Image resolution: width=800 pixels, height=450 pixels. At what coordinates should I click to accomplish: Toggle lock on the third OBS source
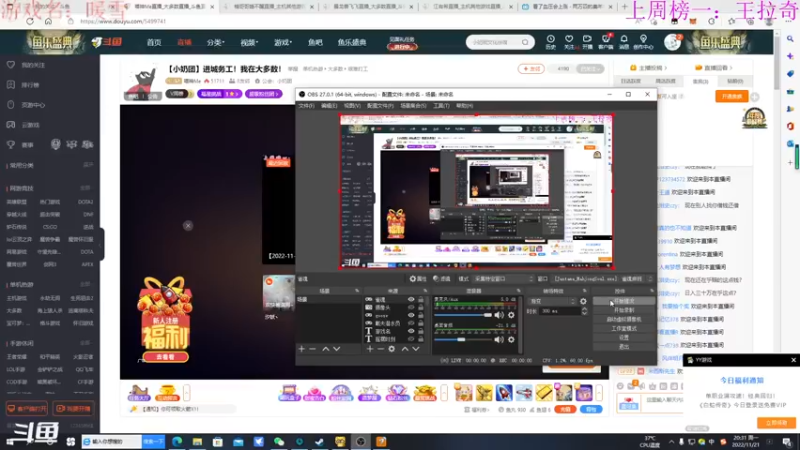tap(421, 315)
